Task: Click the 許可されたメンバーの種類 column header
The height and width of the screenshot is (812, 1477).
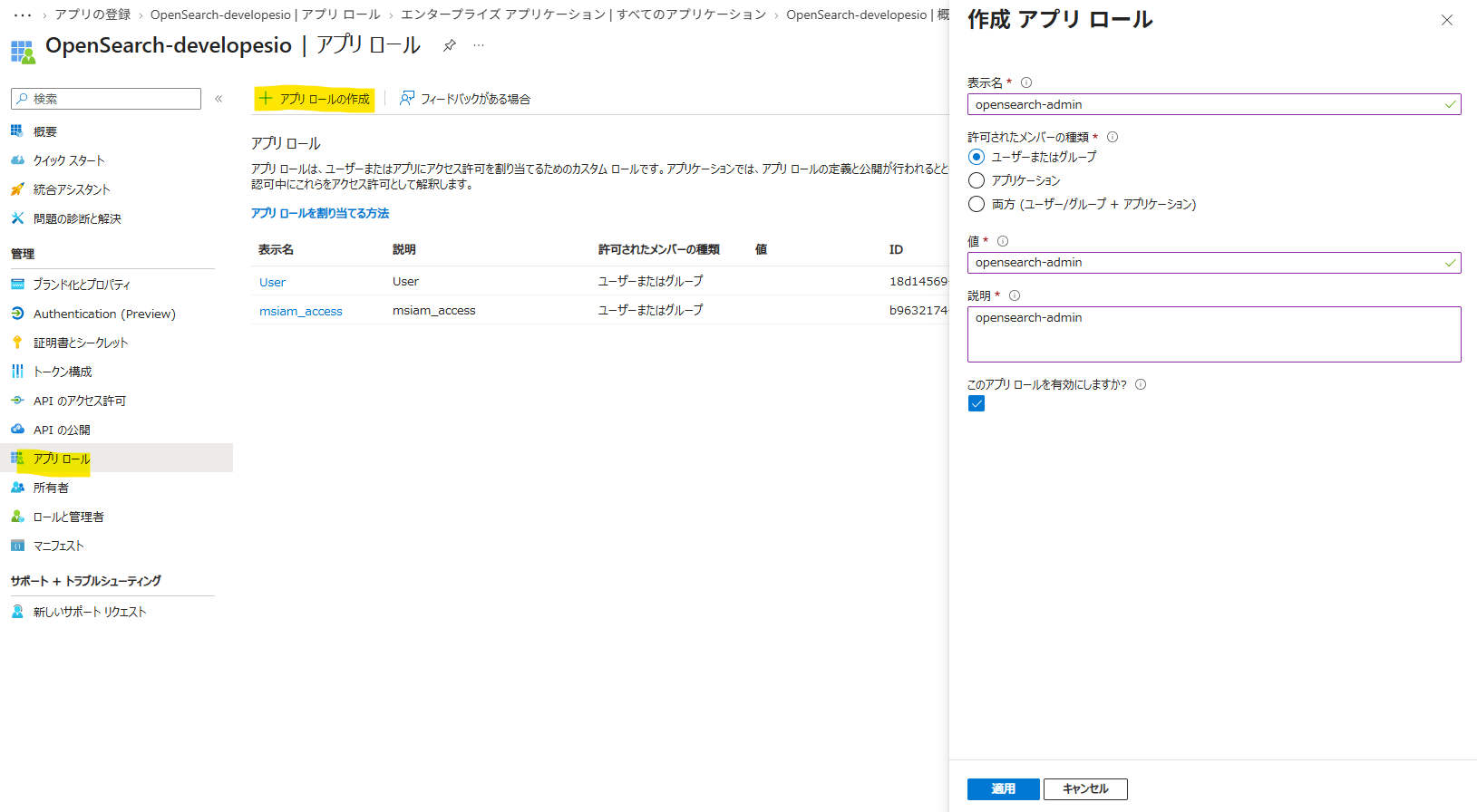Action: [659, 249]
